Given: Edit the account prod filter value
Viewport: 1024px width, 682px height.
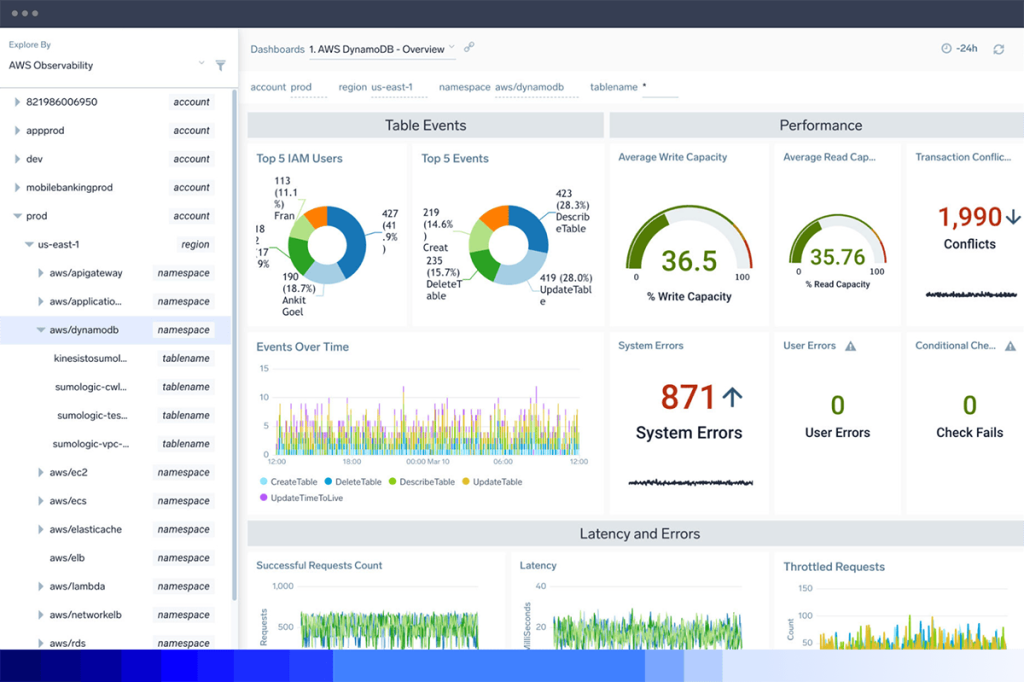Looking at the screenshot, I should coord(300,87).
